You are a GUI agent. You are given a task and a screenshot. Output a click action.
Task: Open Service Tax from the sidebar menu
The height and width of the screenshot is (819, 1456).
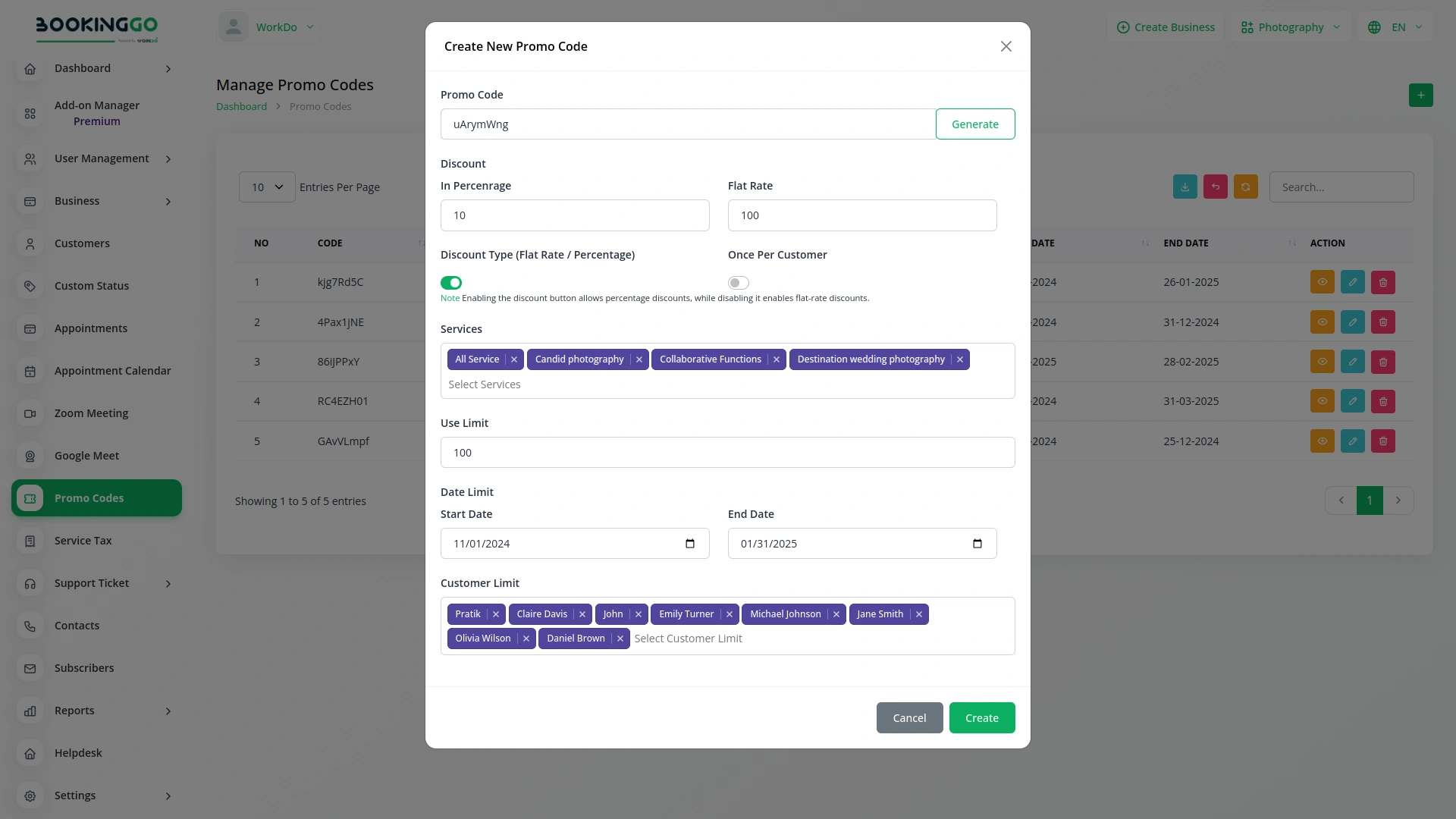tap(82, 541)
